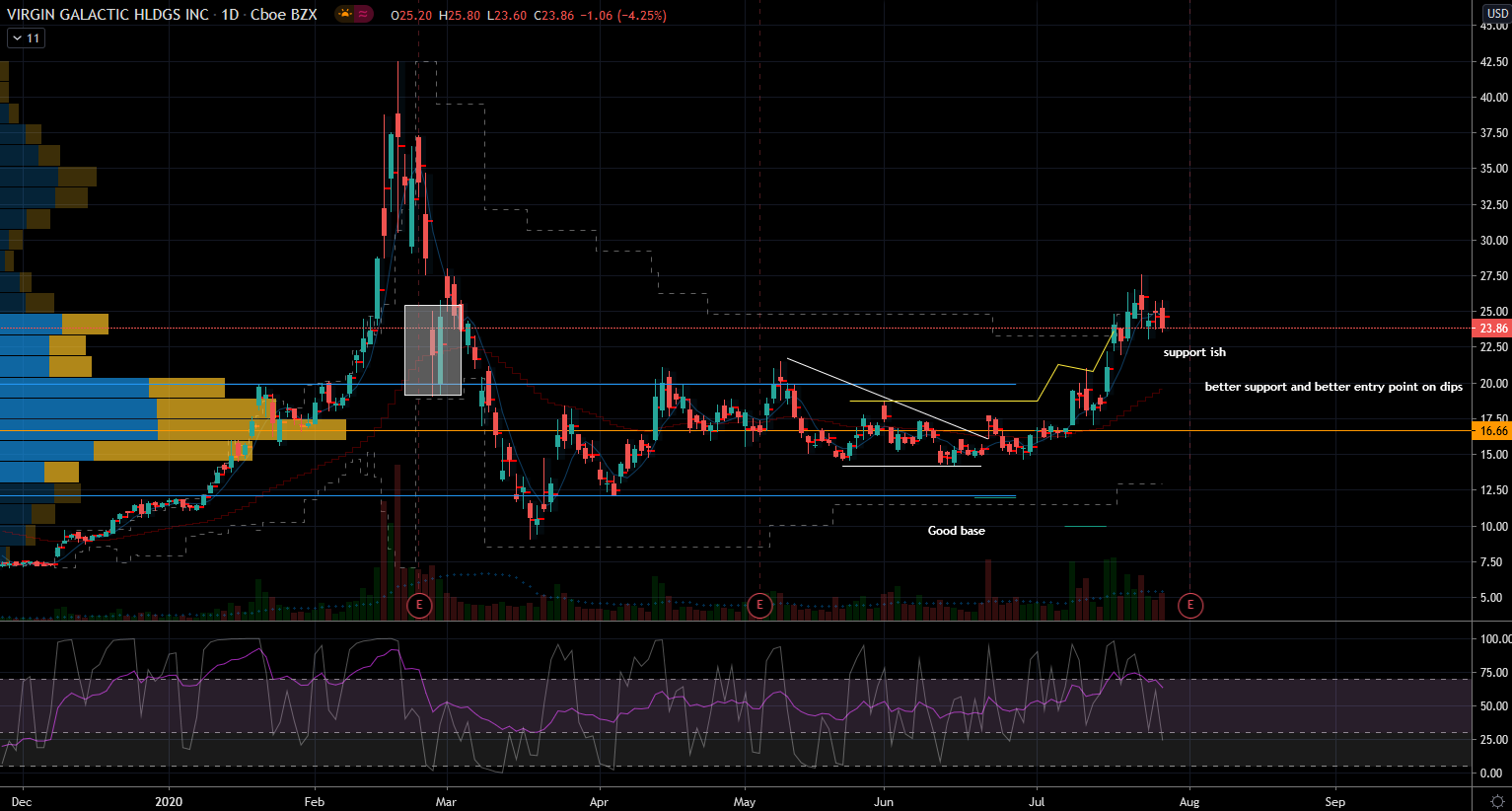Click the Jul label on the time axis
The image size is (1512, 811).
[x=1037, y=802]
